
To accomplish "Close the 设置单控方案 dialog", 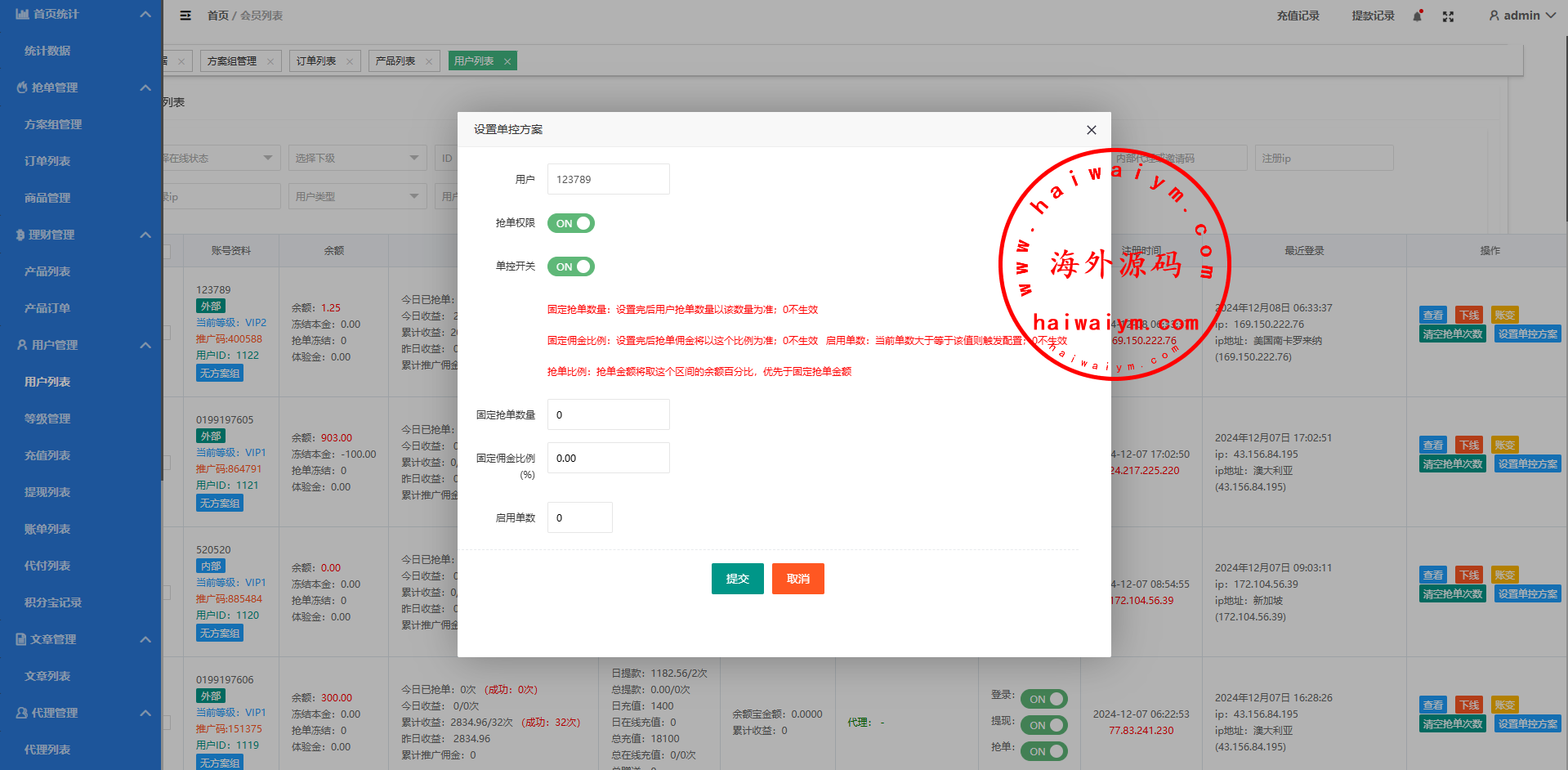I will (x=1091, y=130).
